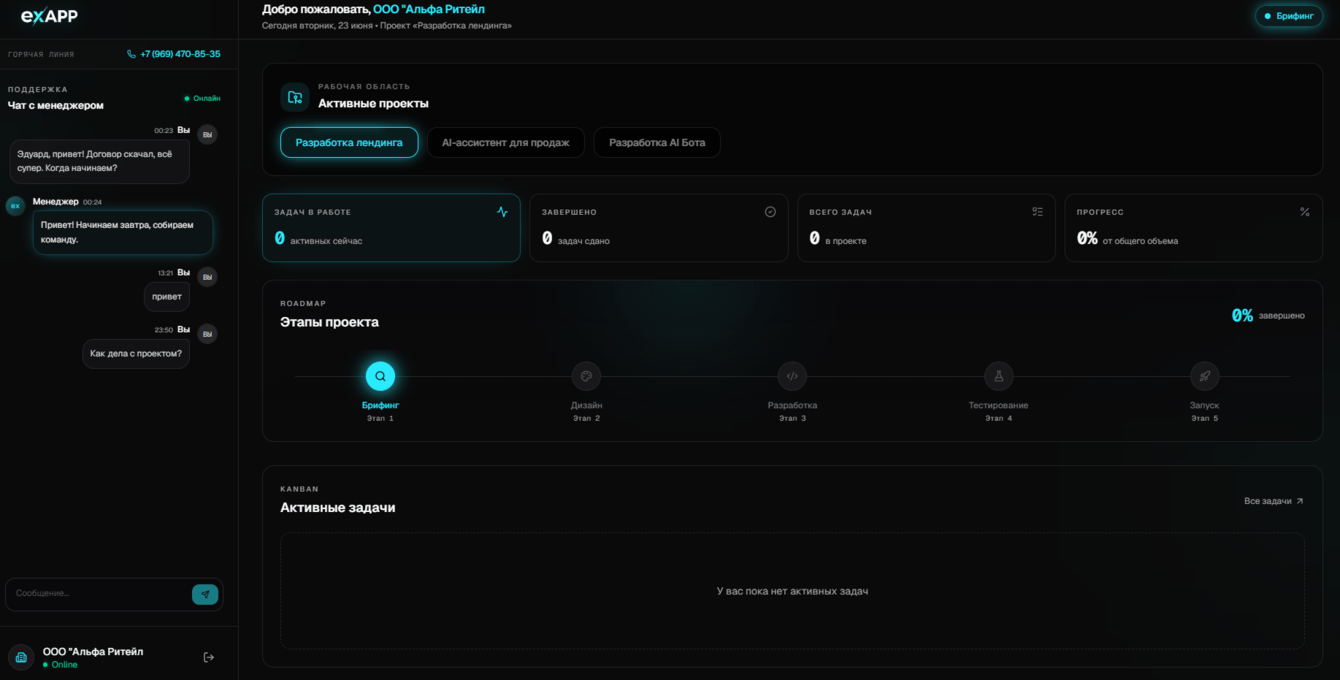Click the list icon in Всего задач card
This screenshot has width=1340, height=680.
coord(1037,212)
